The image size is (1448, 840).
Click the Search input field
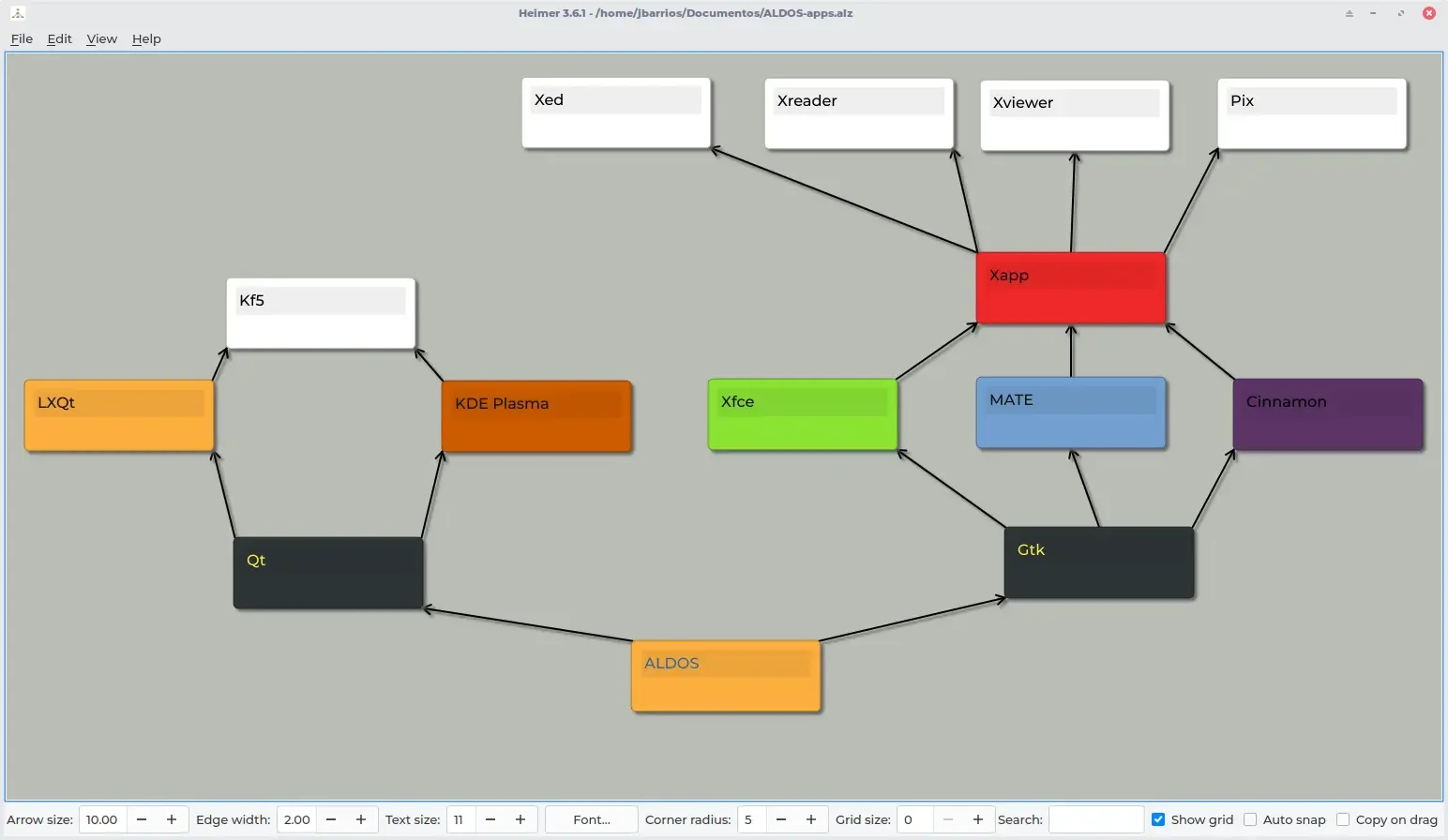coord(1095,819)
